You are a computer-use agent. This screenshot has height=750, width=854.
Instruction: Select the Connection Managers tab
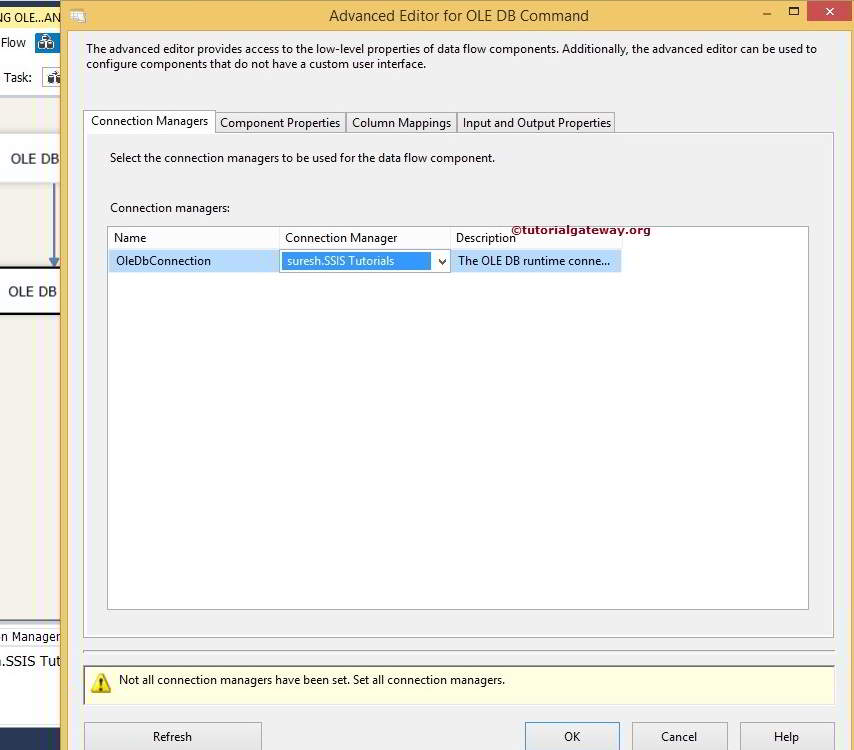point(148,120)
